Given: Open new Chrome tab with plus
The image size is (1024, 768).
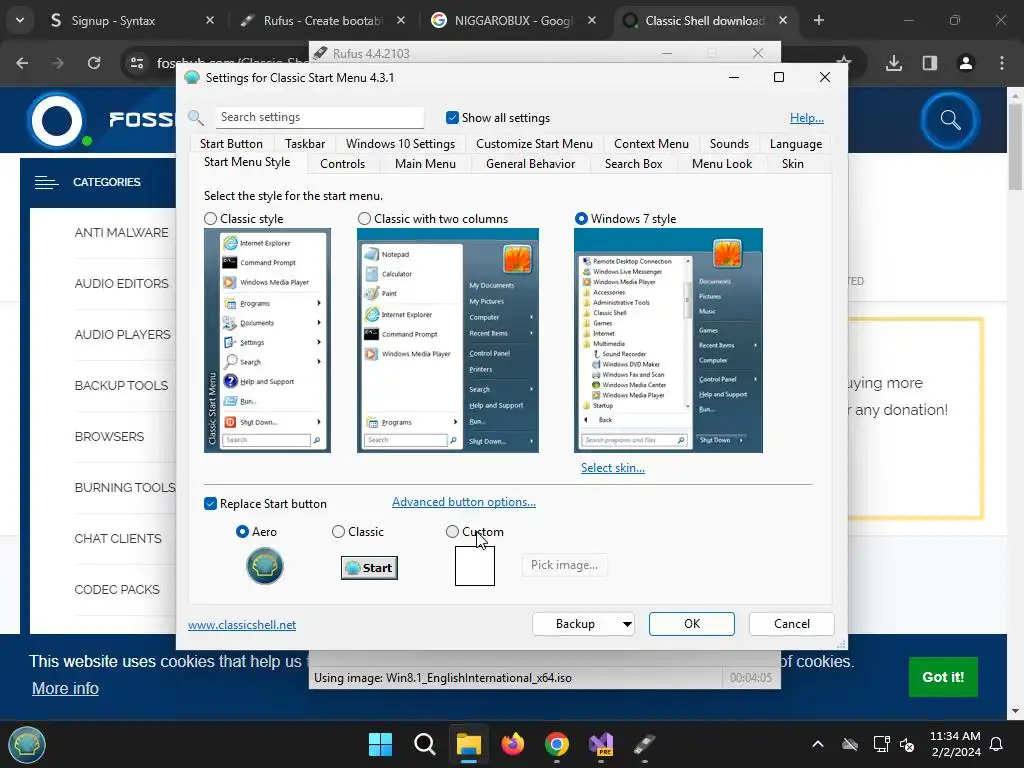Looking at the screenshot, I should [x=819, y=20].
